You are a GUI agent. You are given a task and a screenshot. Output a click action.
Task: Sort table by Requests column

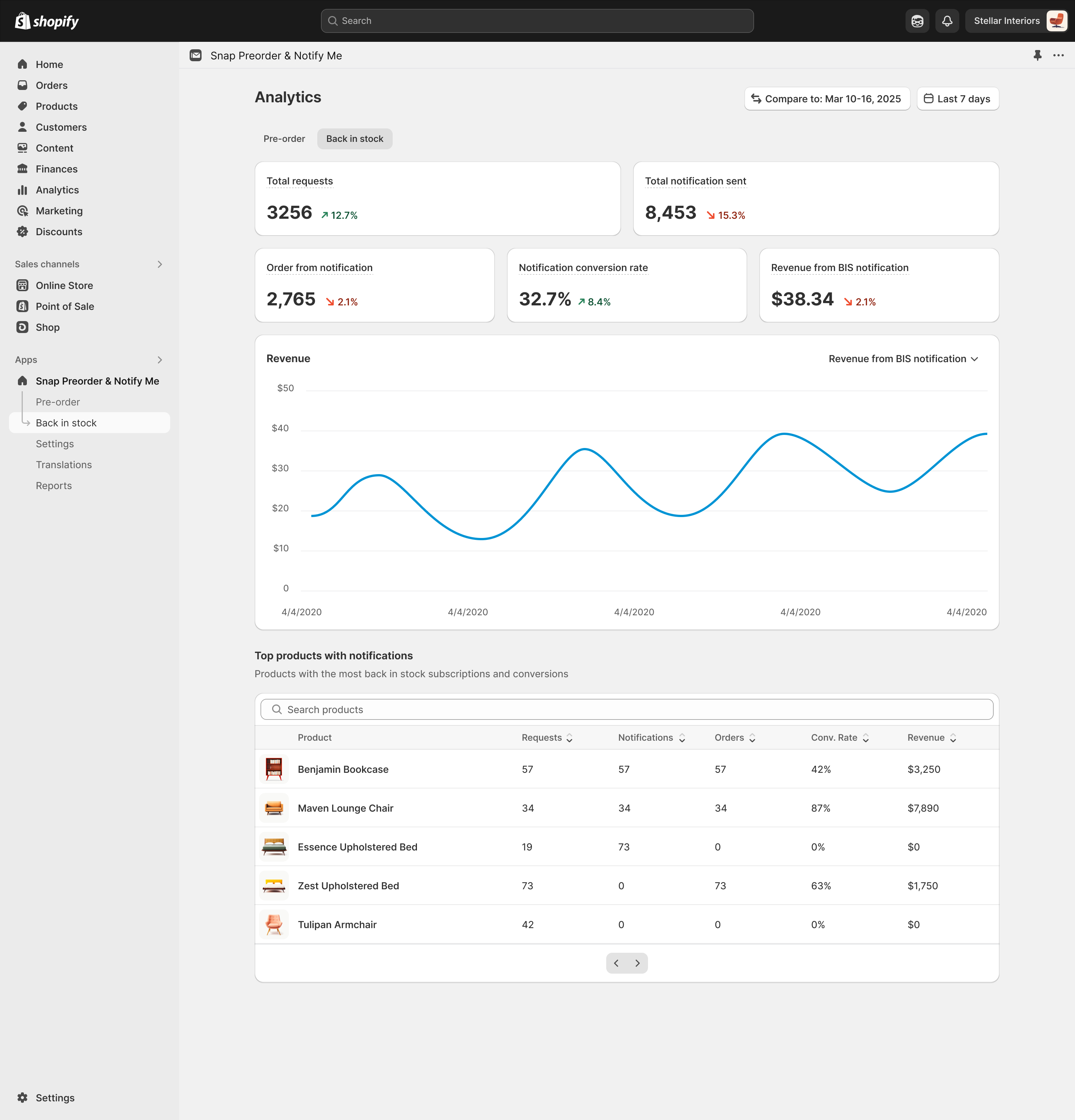click(x=546, y=738)
